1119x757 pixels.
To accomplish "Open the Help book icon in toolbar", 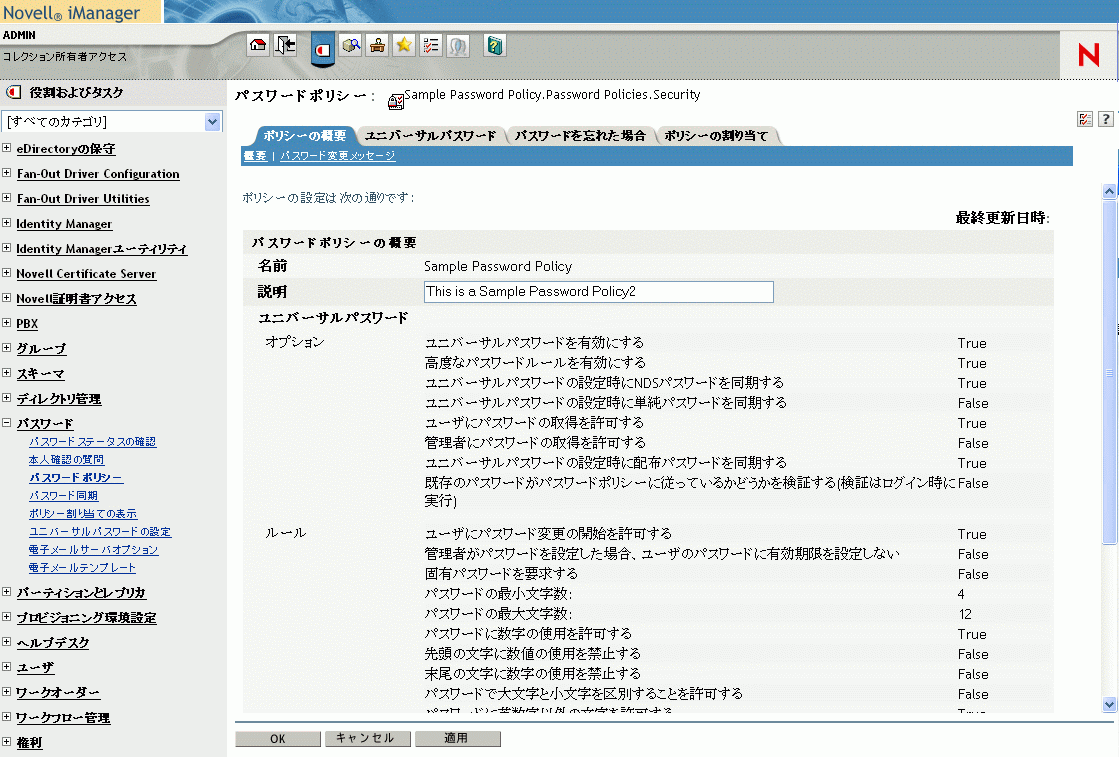I will pos(495,46).
